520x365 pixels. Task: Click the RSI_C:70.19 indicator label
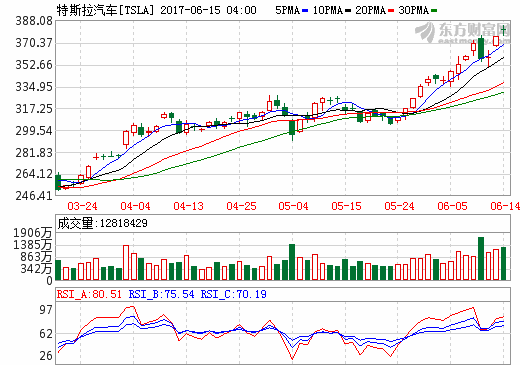233,294
